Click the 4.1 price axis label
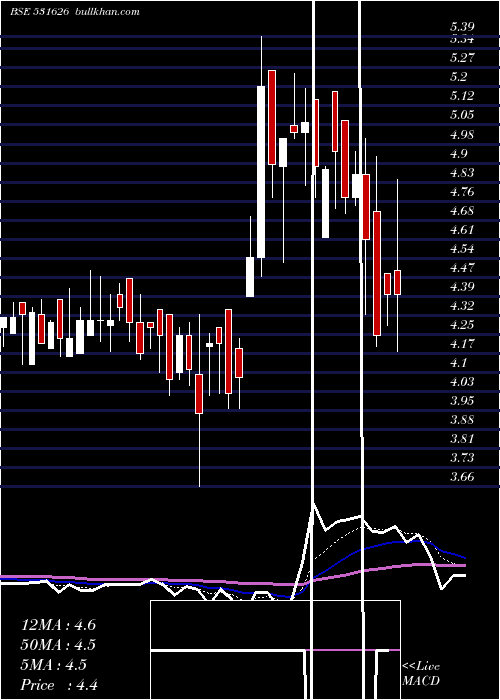Screen dimensions: 500x700 pos(459,362)
